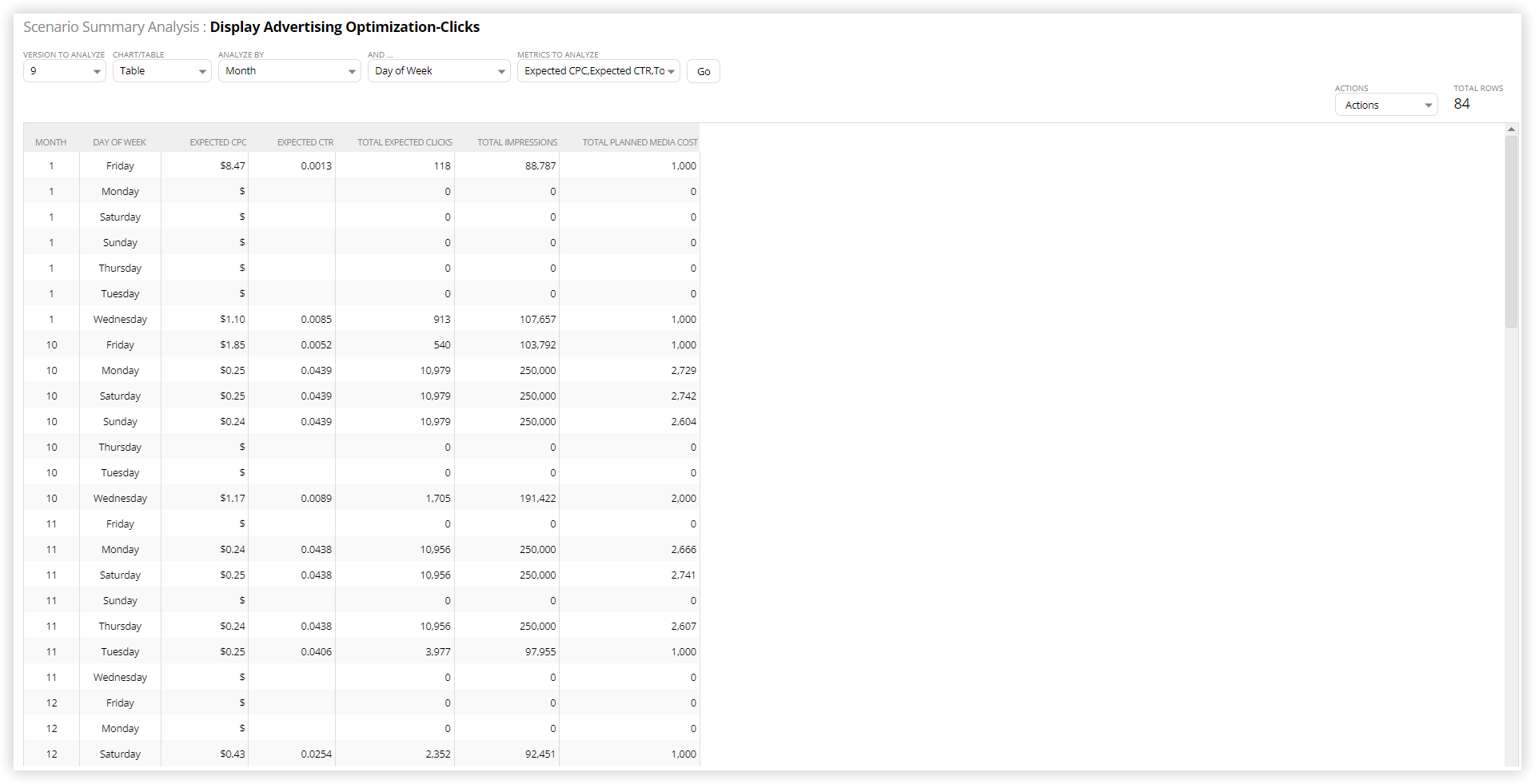Sort by Total Expected Clicks header
The image size is (1535, 784).
pos(405,142)
